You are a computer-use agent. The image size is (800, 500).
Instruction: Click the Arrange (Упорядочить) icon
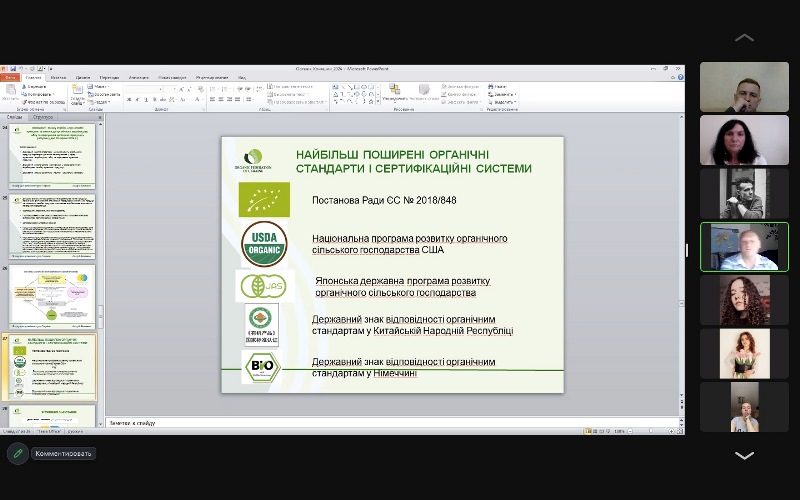(394, 92)
